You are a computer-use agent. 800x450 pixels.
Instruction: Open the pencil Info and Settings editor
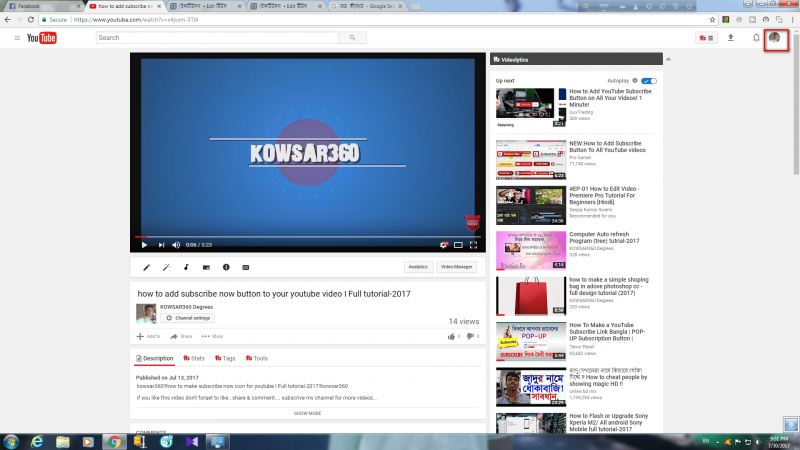(x=146, y=267)
